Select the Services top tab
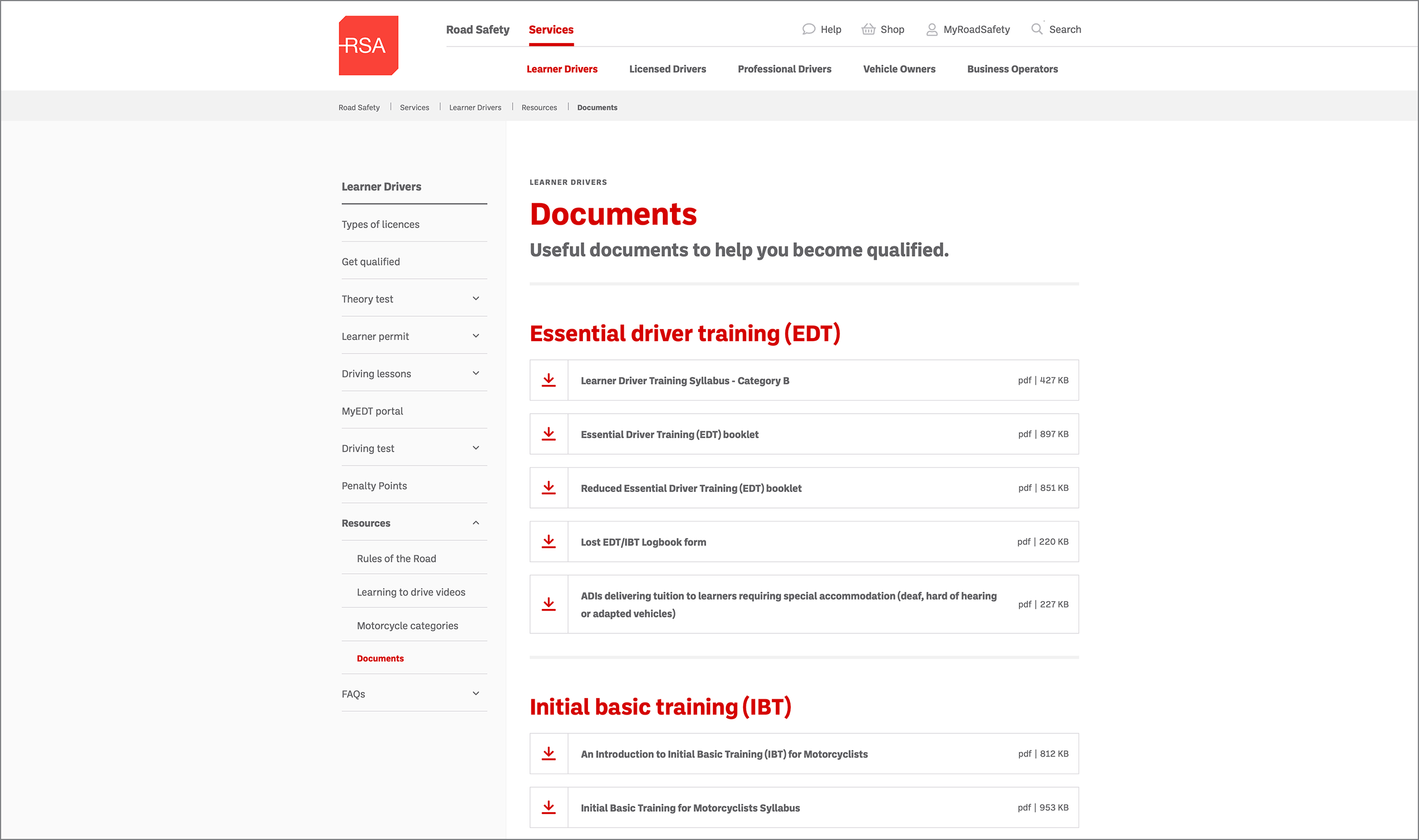Viewport: 1419px width, 840px height. (x=551, y=30)
